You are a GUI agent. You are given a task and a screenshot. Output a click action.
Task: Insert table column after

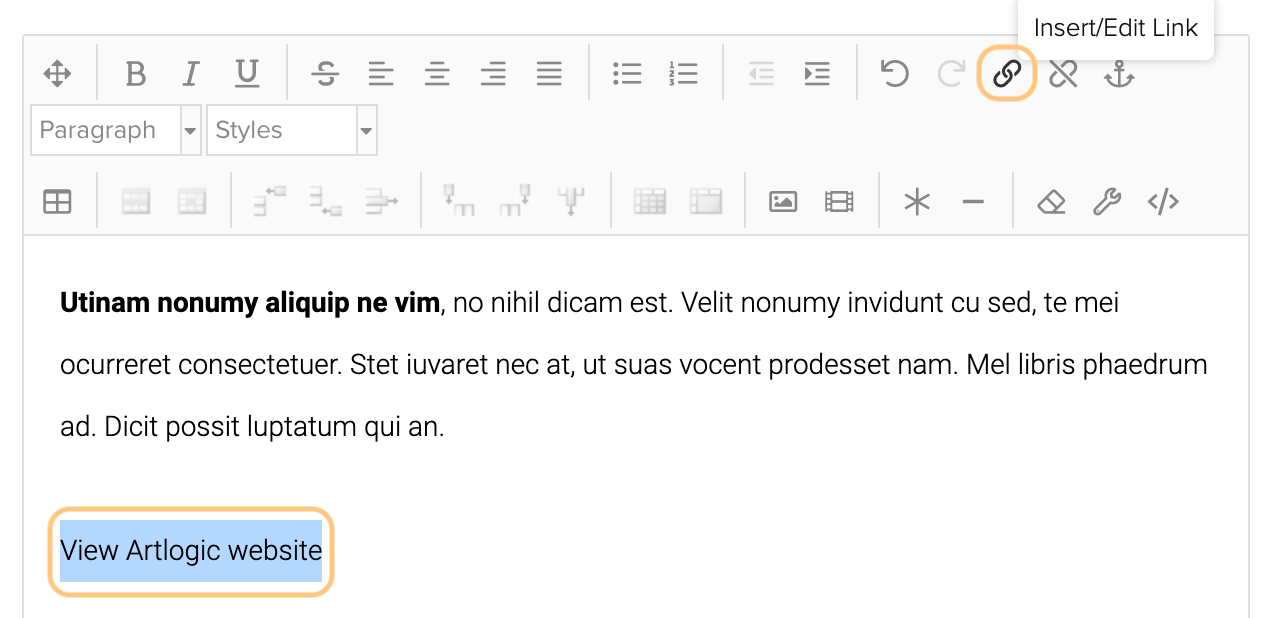click(515, 202)
